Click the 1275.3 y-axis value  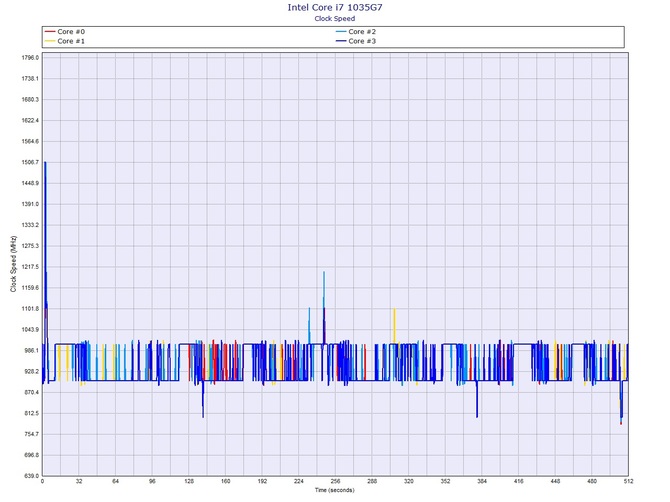tap(30, 246)
